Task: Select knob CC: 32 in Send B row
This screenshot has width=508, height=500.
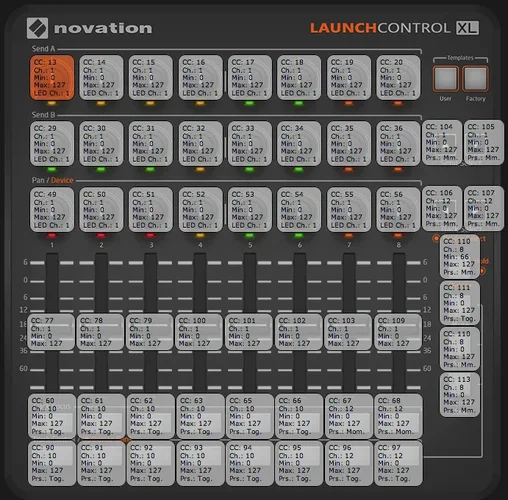Action: coord(200,143)
